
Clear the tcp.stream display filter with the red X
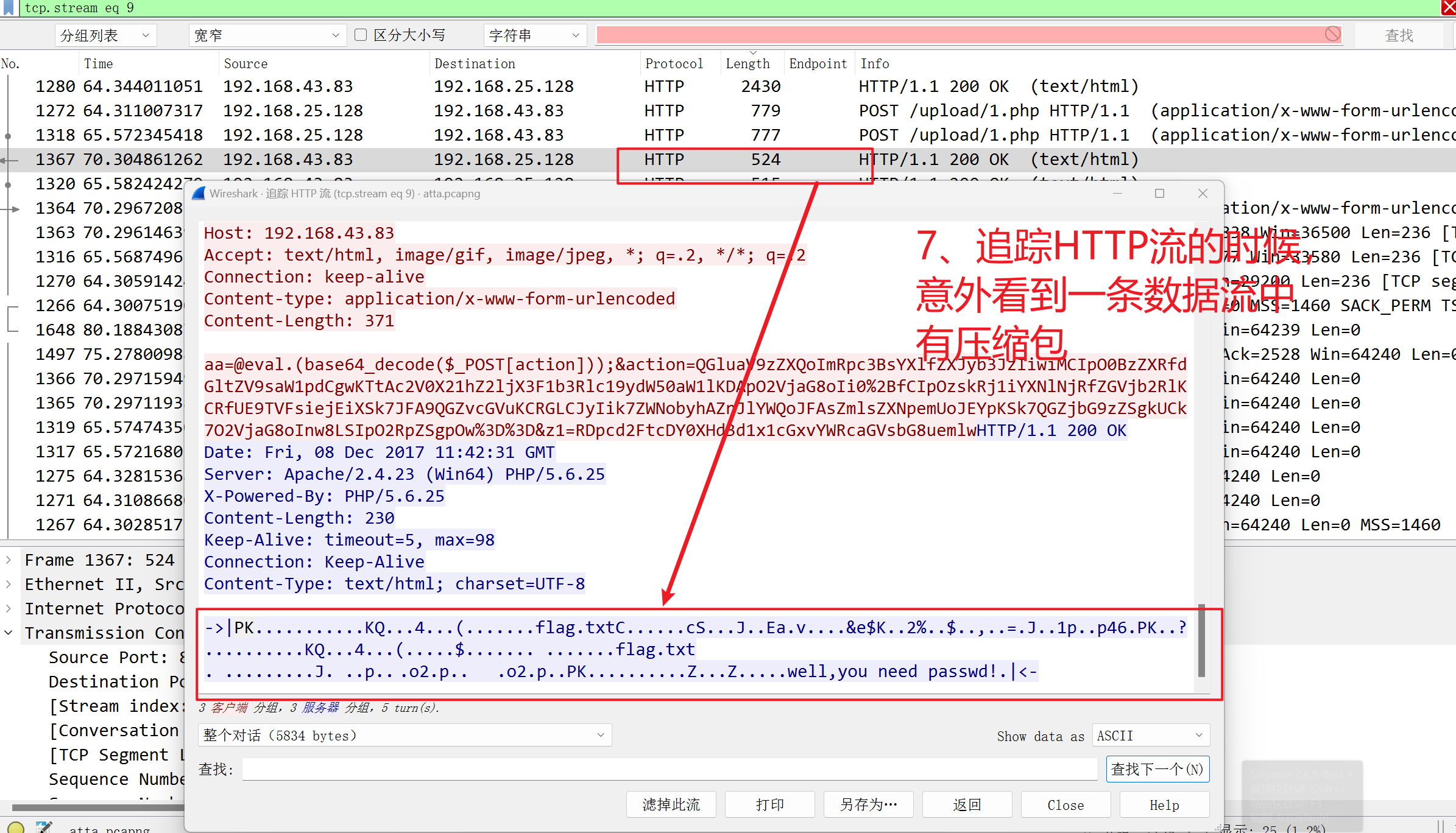coord(1448,7)
